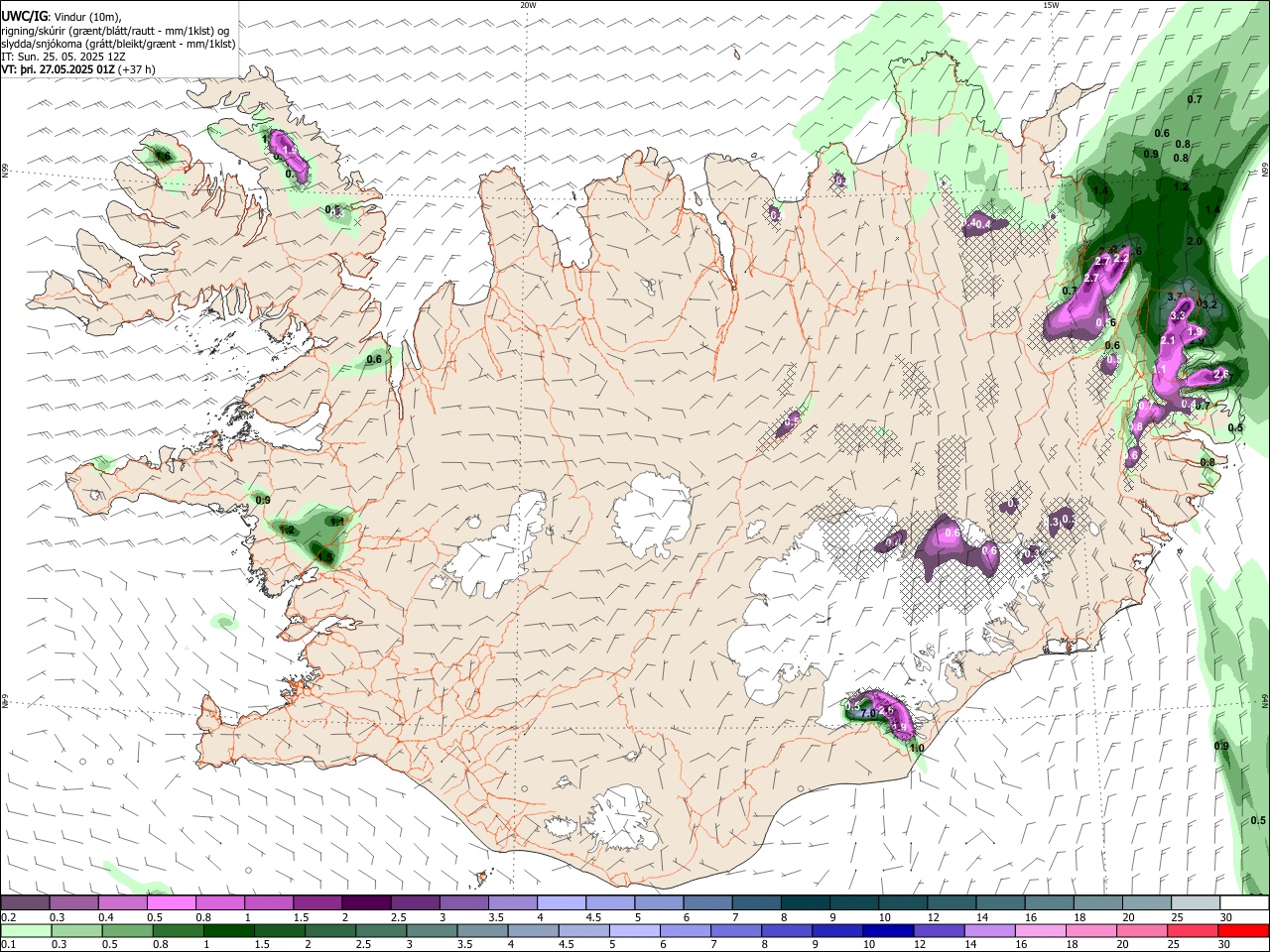The height and width of the screenshot is (952, 1270).
Task: Click the '0.1' label on the bottom scale
Action: [8, 944]
